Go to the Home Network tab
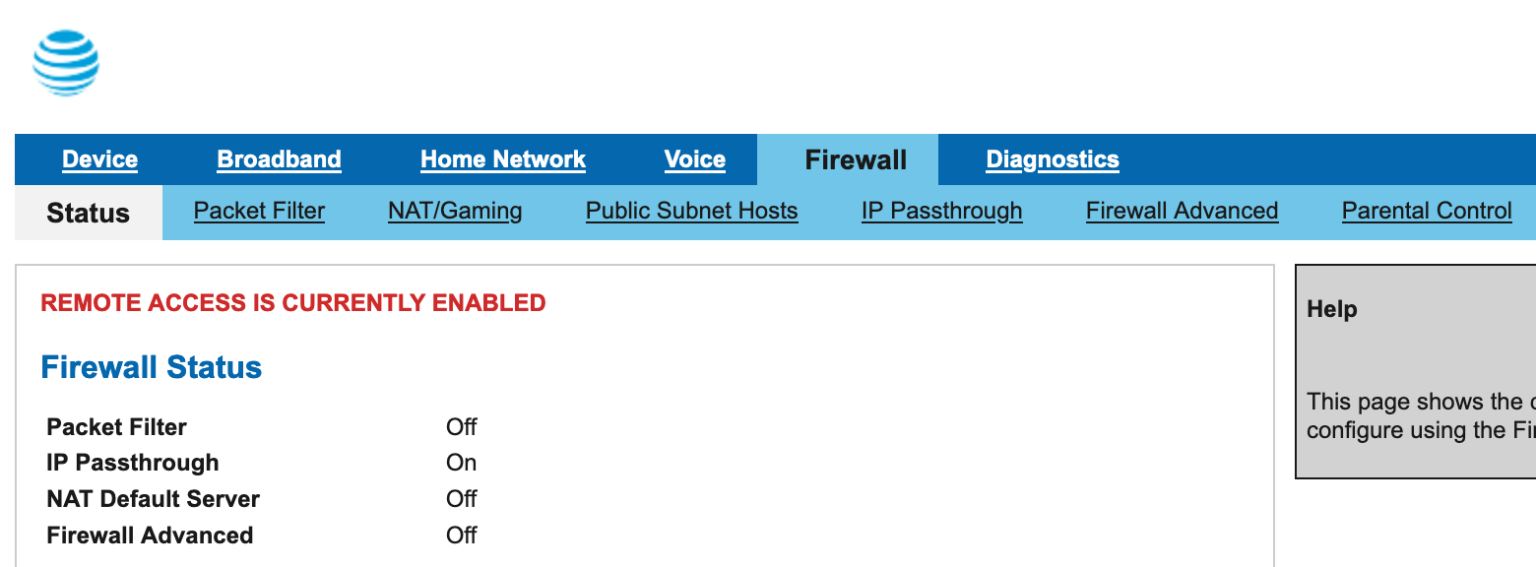This screenshot has width=1536, height=567. 503,160
